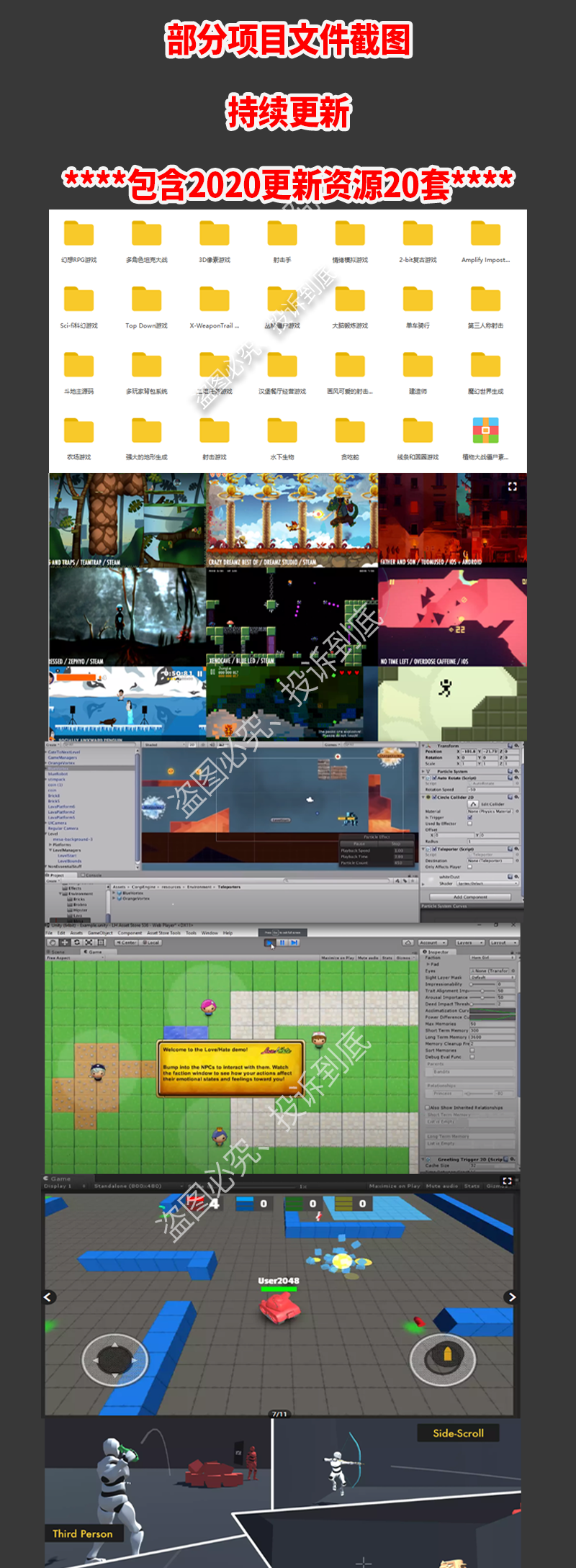Toggle the Is Trigger checkbox
This screenshot has height=1568, width=576.
pos(470,817)
